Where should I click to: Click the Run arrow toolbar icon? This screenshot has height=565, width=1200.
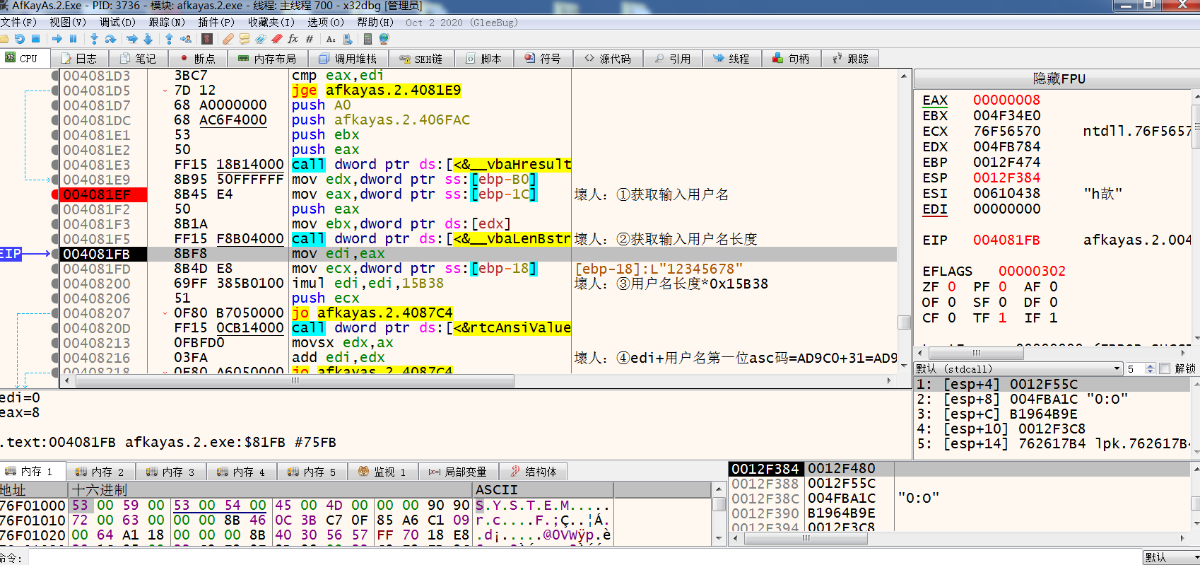[x=57, y=39]
